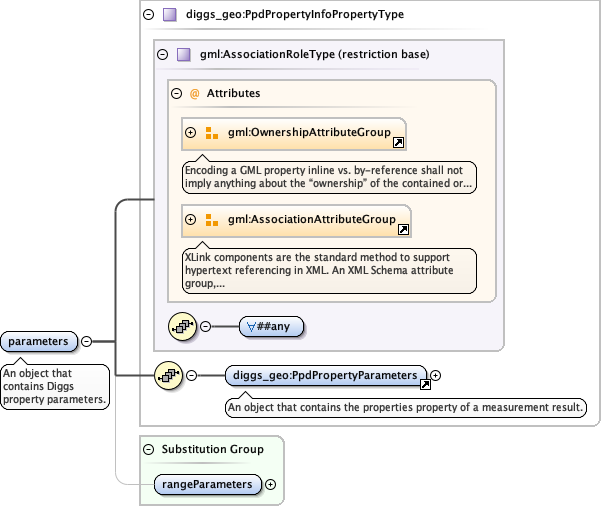Follow the diggs_geo:PpdPropertyParameters reference arrow icon
Viewport: 602px width, 507px height.
(x=424, y=384)
